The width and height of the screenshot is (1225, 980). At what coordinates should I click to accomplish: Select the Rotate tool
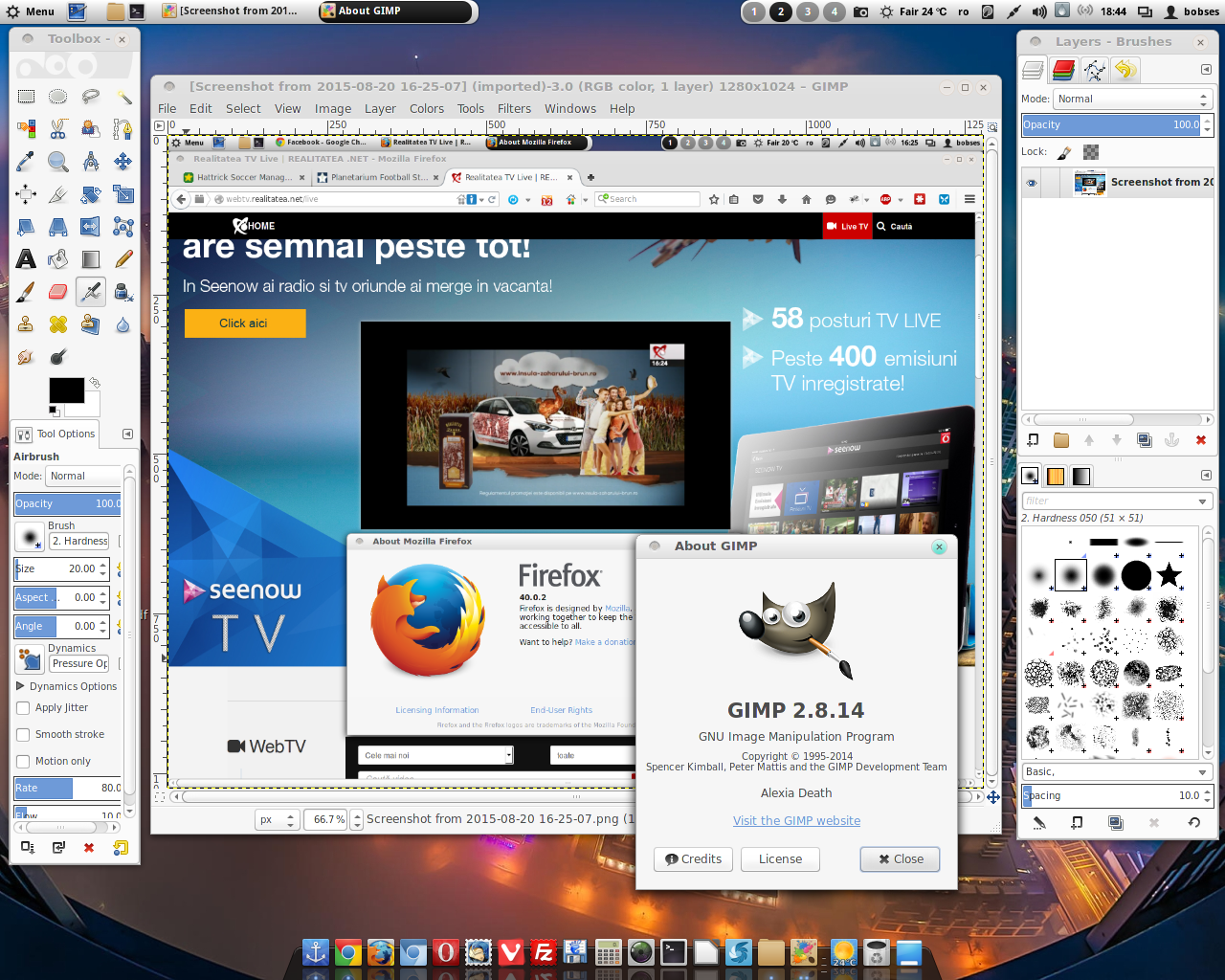91,194
